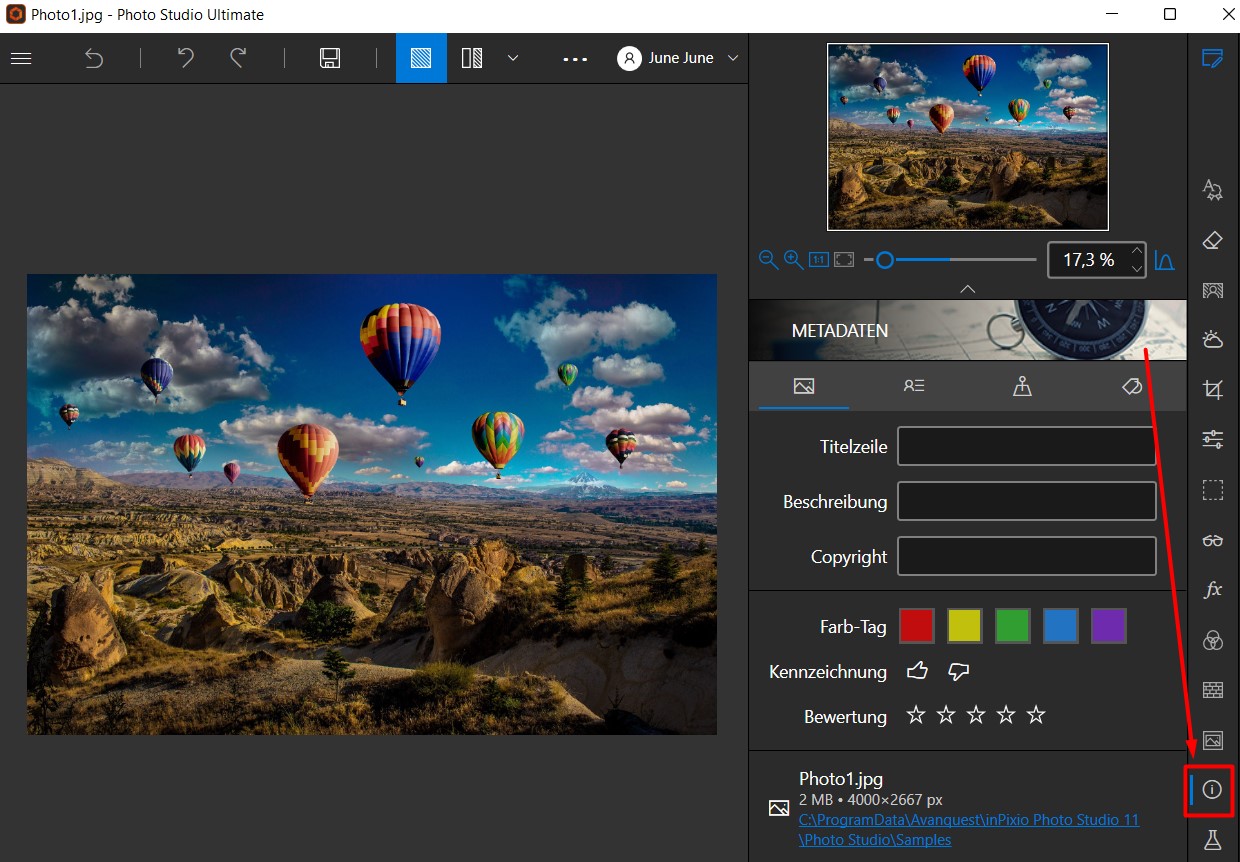Click the image file icon beside Photo1.jpg
Image resolution: width=1240 pixels, height=862 pixels.
779,808
